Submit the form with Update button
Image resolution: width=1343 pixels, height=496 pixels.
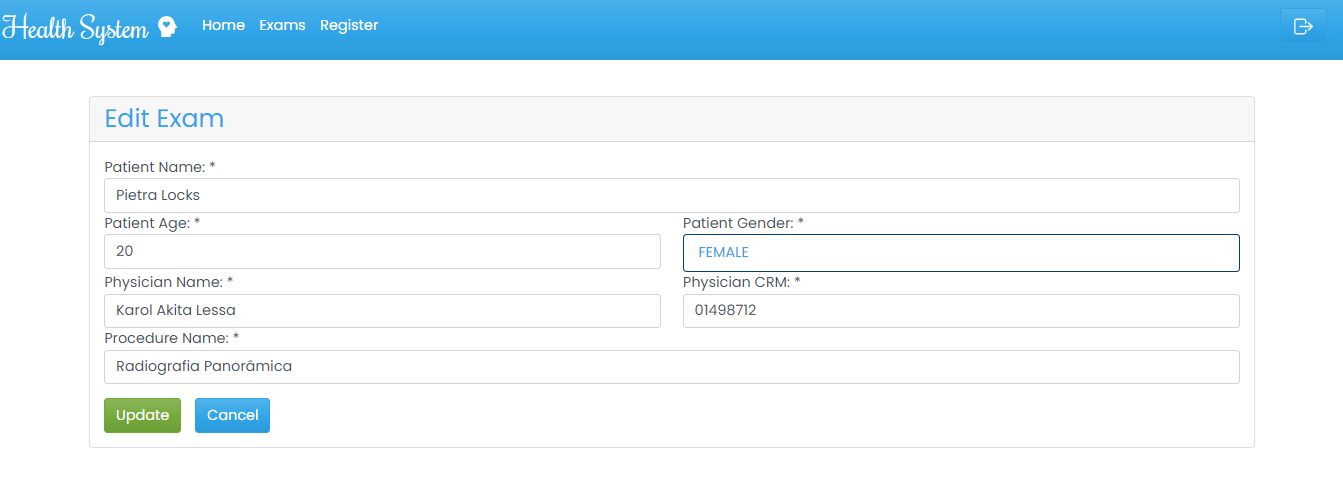142,415
